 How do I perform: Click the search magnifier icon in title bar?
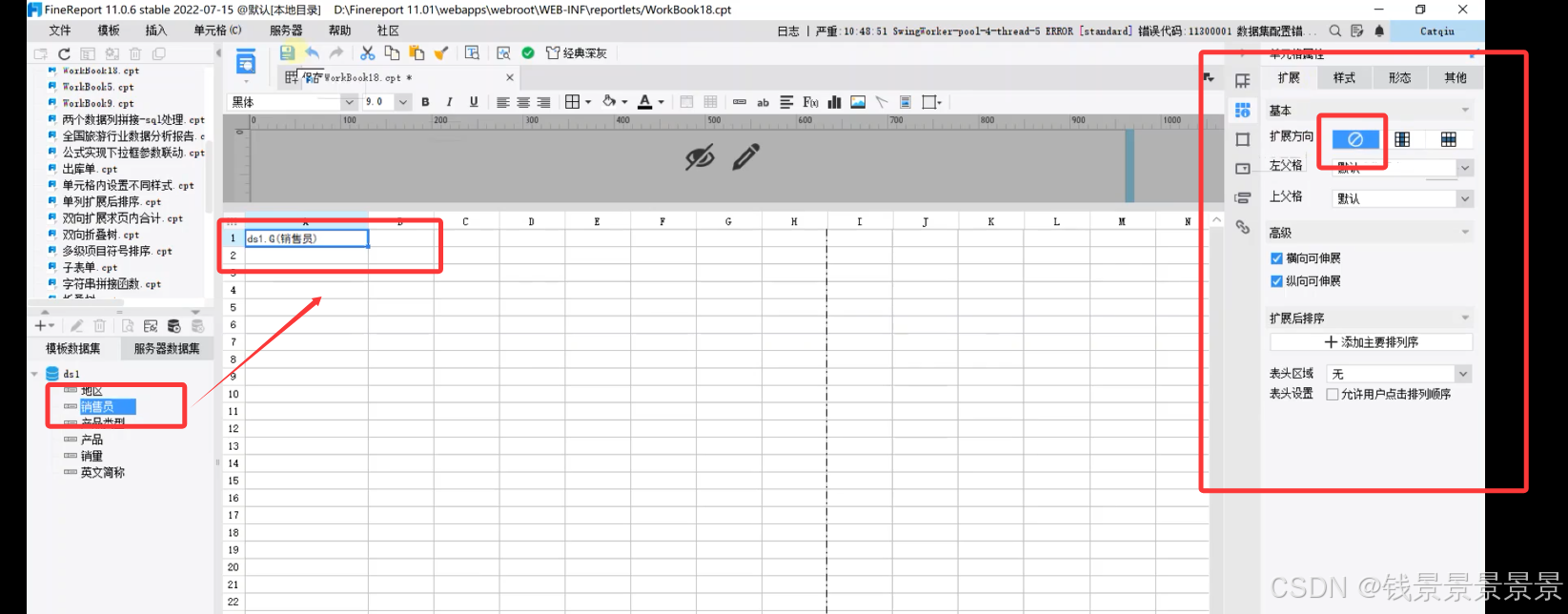point(1335,31)
